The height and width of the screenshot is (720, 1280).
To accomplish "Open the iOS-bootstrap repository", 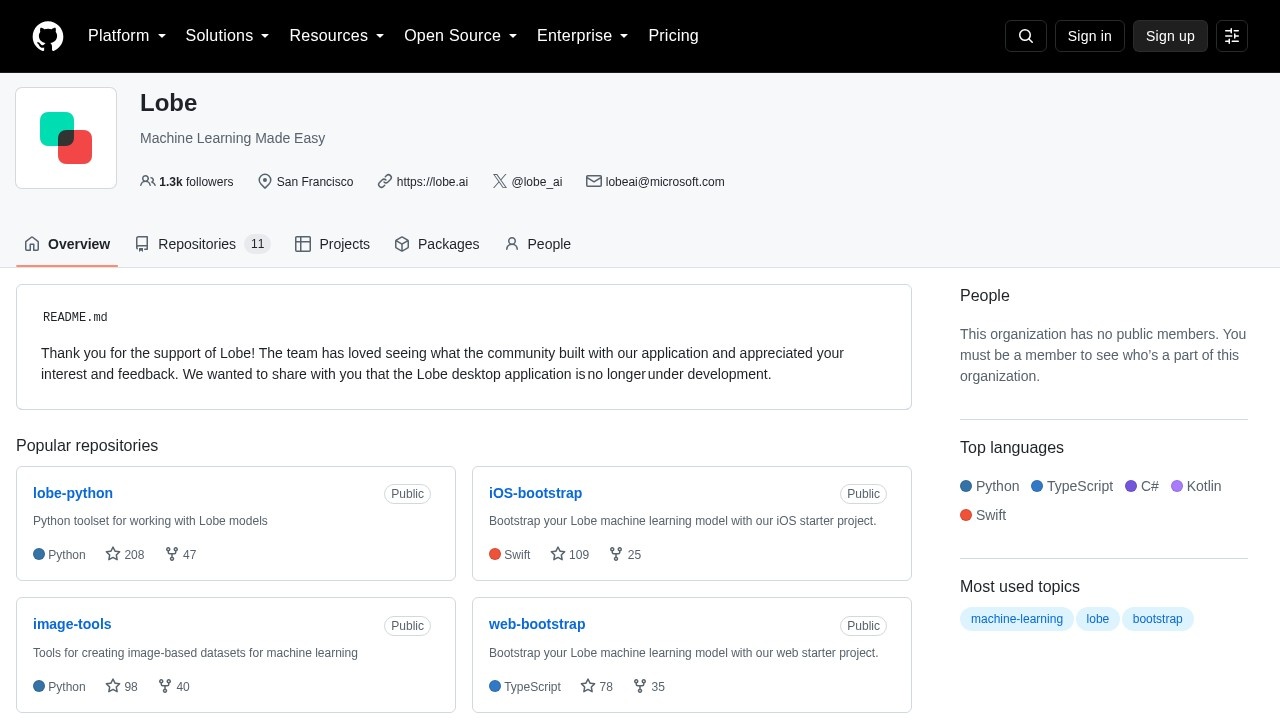I will coord(535,493).
